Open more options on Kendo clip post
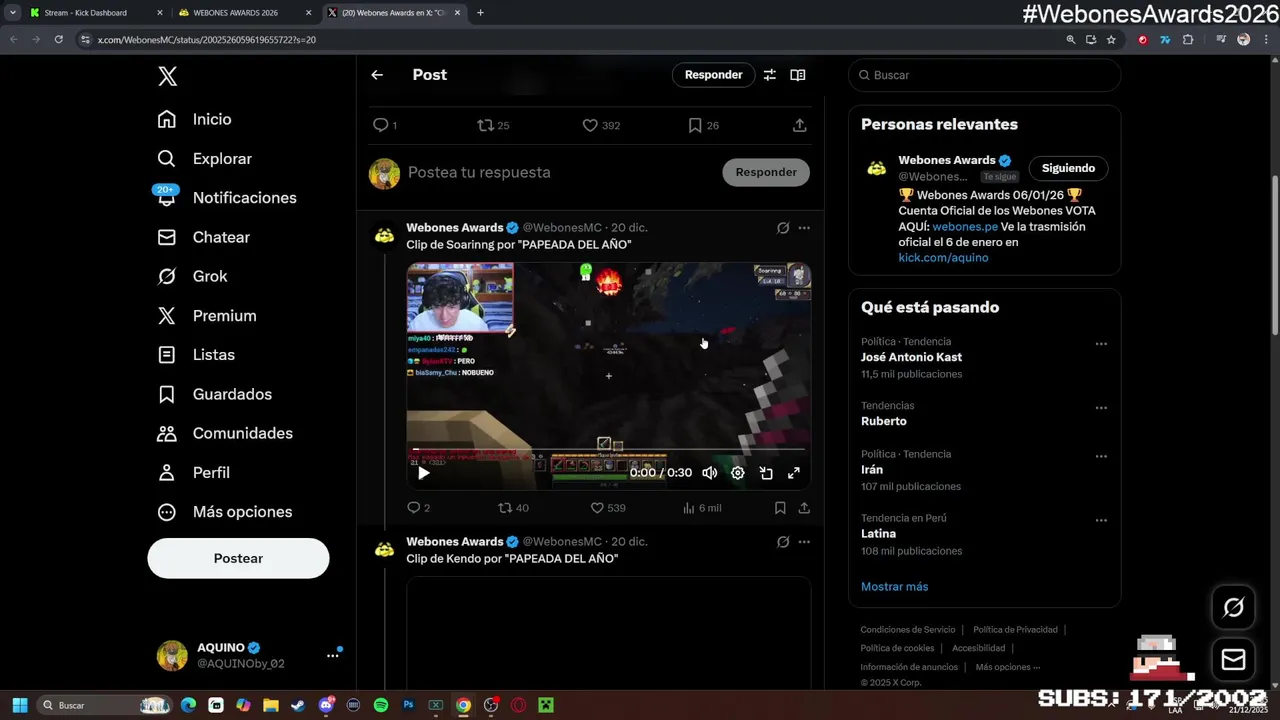 804,542
